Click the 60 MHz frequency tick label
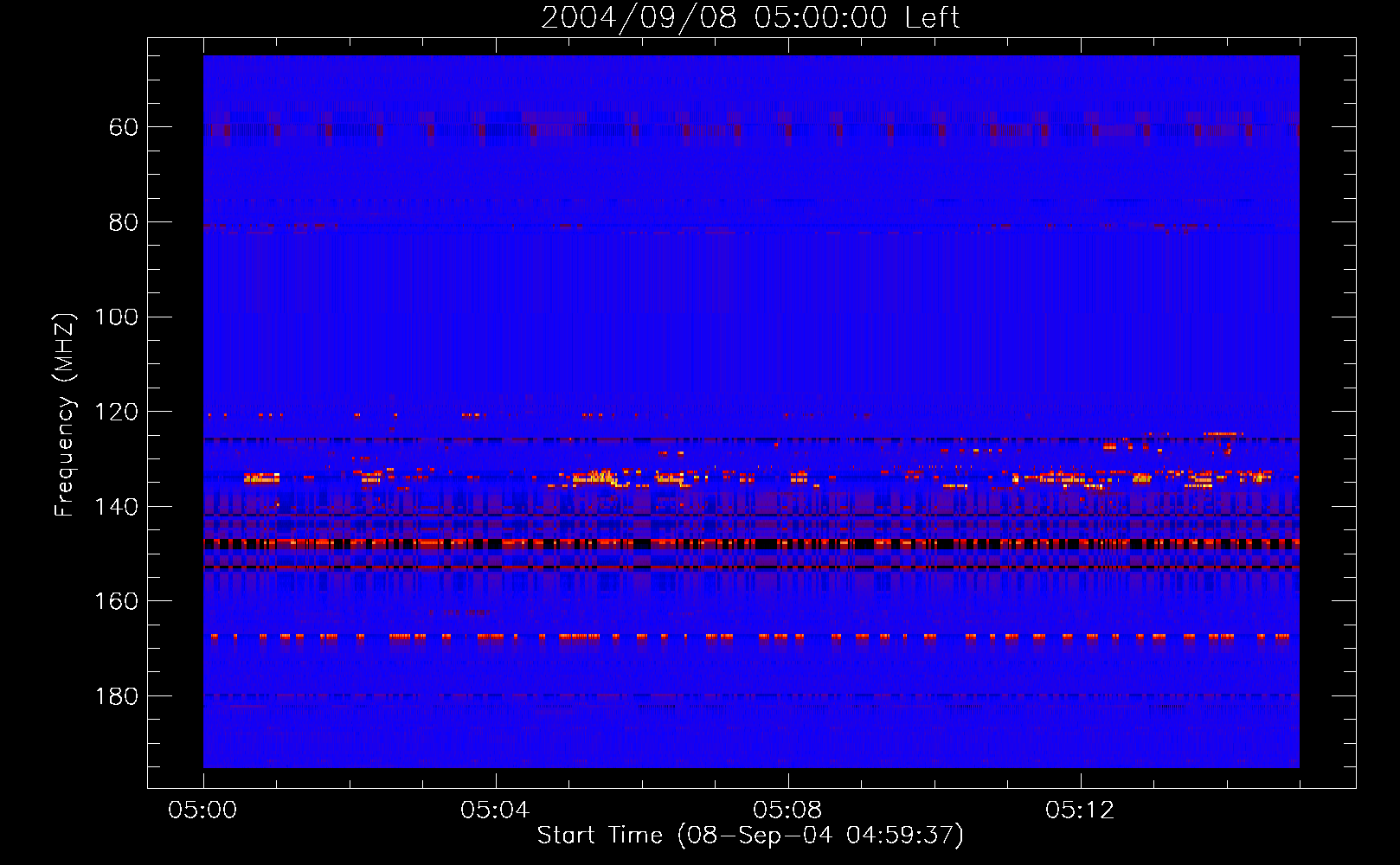 click(x=124, y=127)
